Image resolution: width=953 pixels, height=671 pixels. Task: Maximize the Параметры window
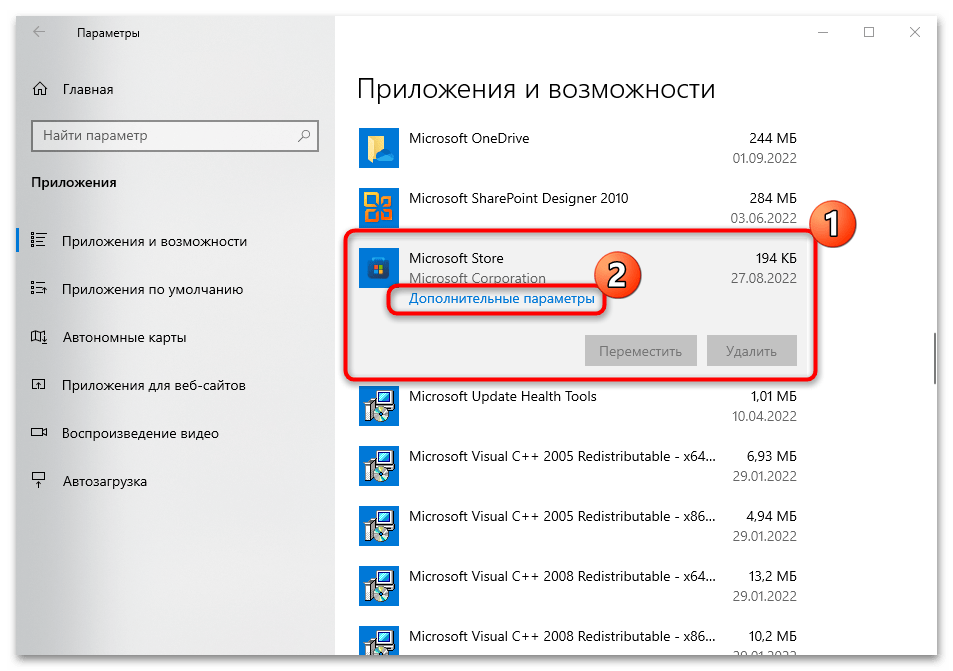pos(869,32)
